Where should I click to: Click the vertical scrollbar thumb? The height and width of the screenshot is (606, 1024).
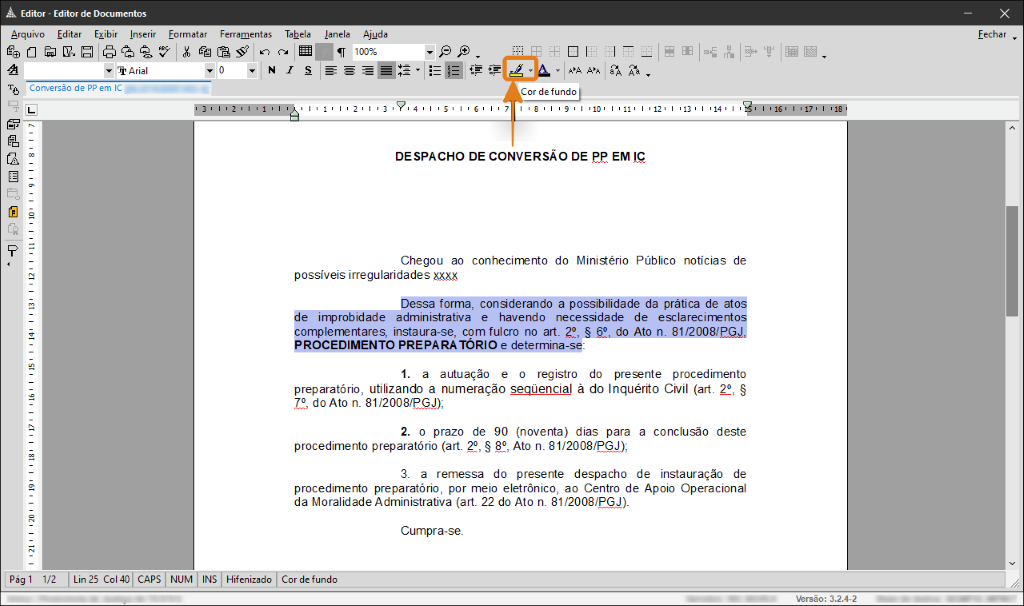[x=1012, y=261]
